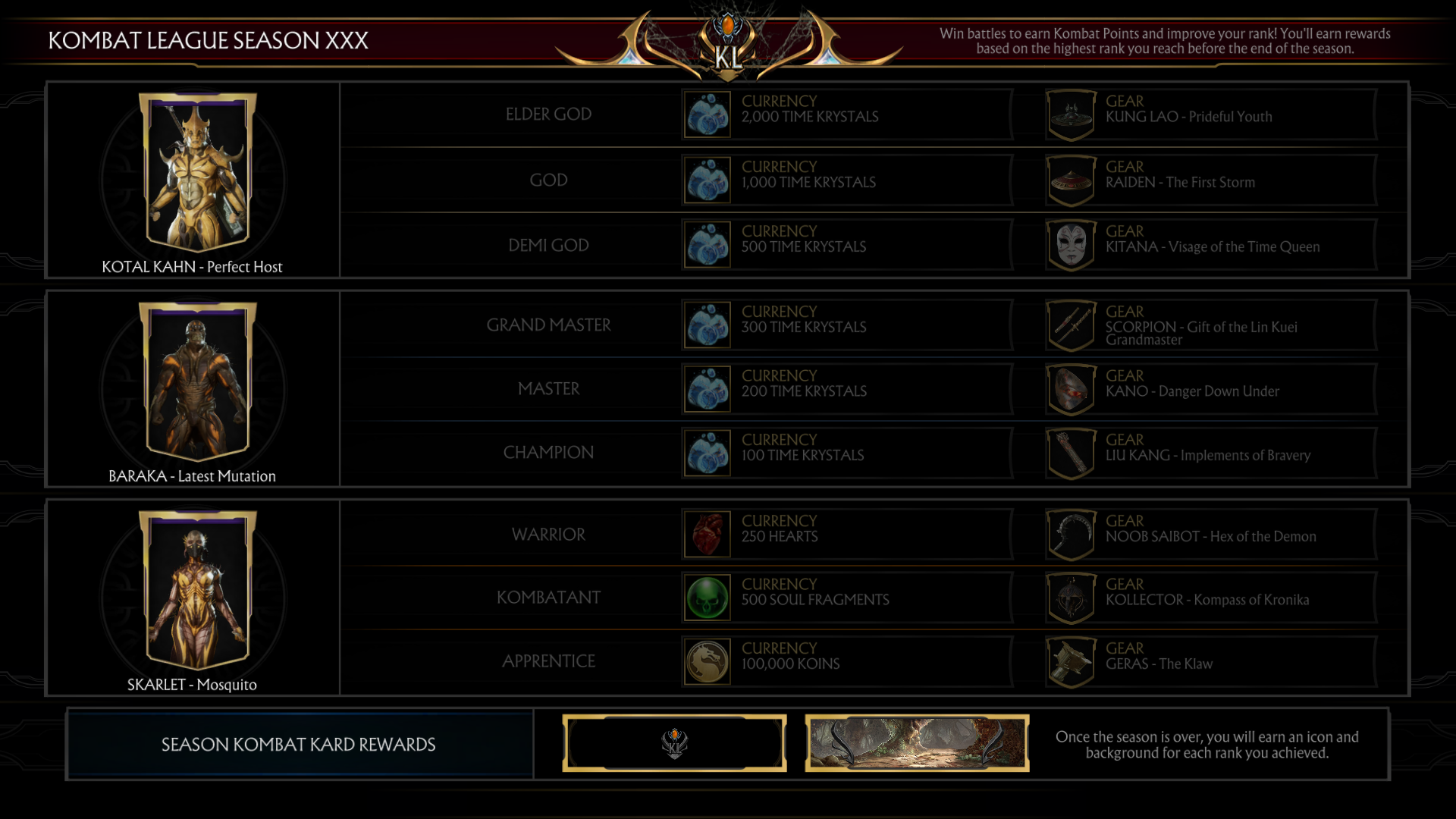Screen dimensions: 1456x819
Task: Select the Kombat Kard icon reward
Action: click(x=674, y=743)
